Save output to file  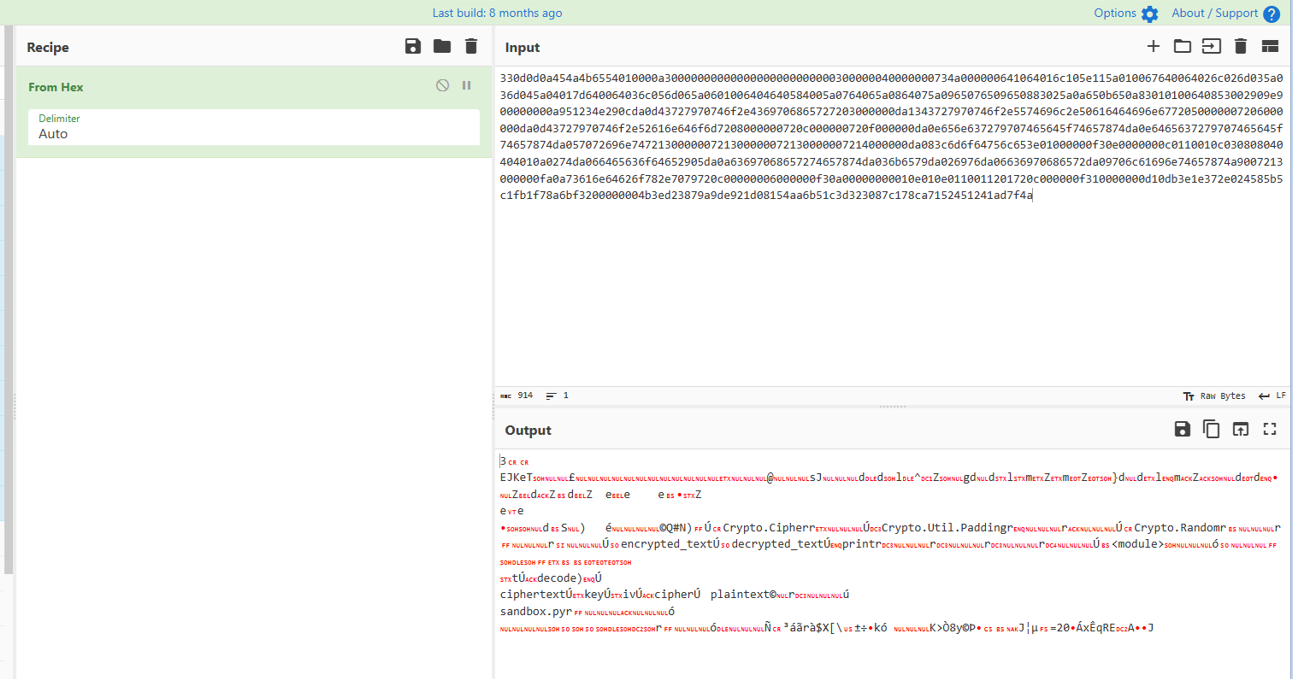[1182, 429]
